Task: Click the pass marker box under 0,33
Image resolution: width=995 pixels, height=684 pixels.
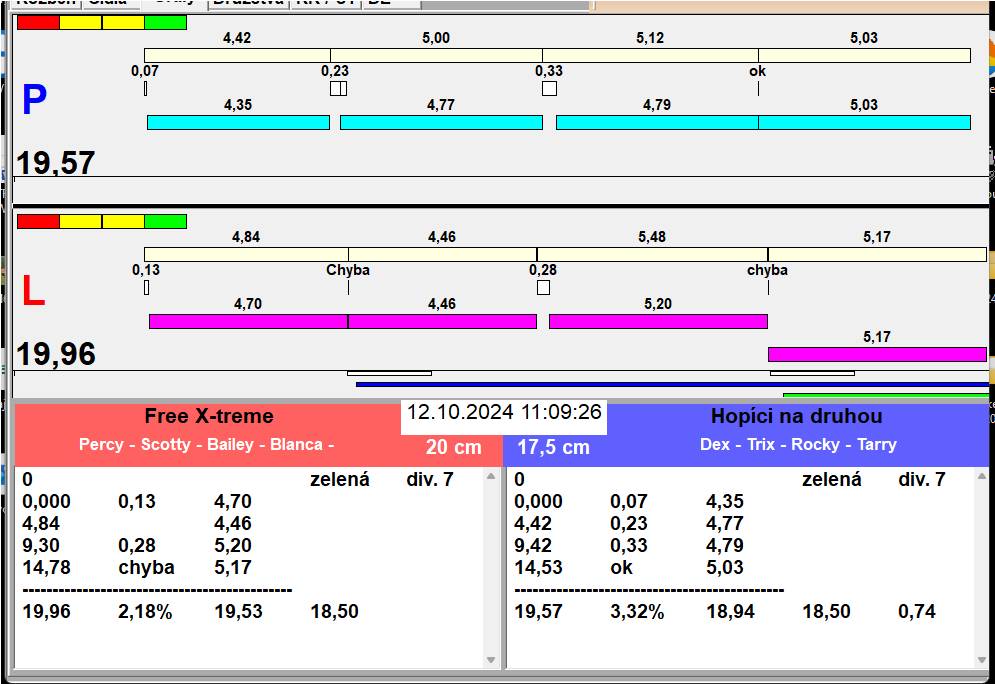Action: [x=549, y=88]
